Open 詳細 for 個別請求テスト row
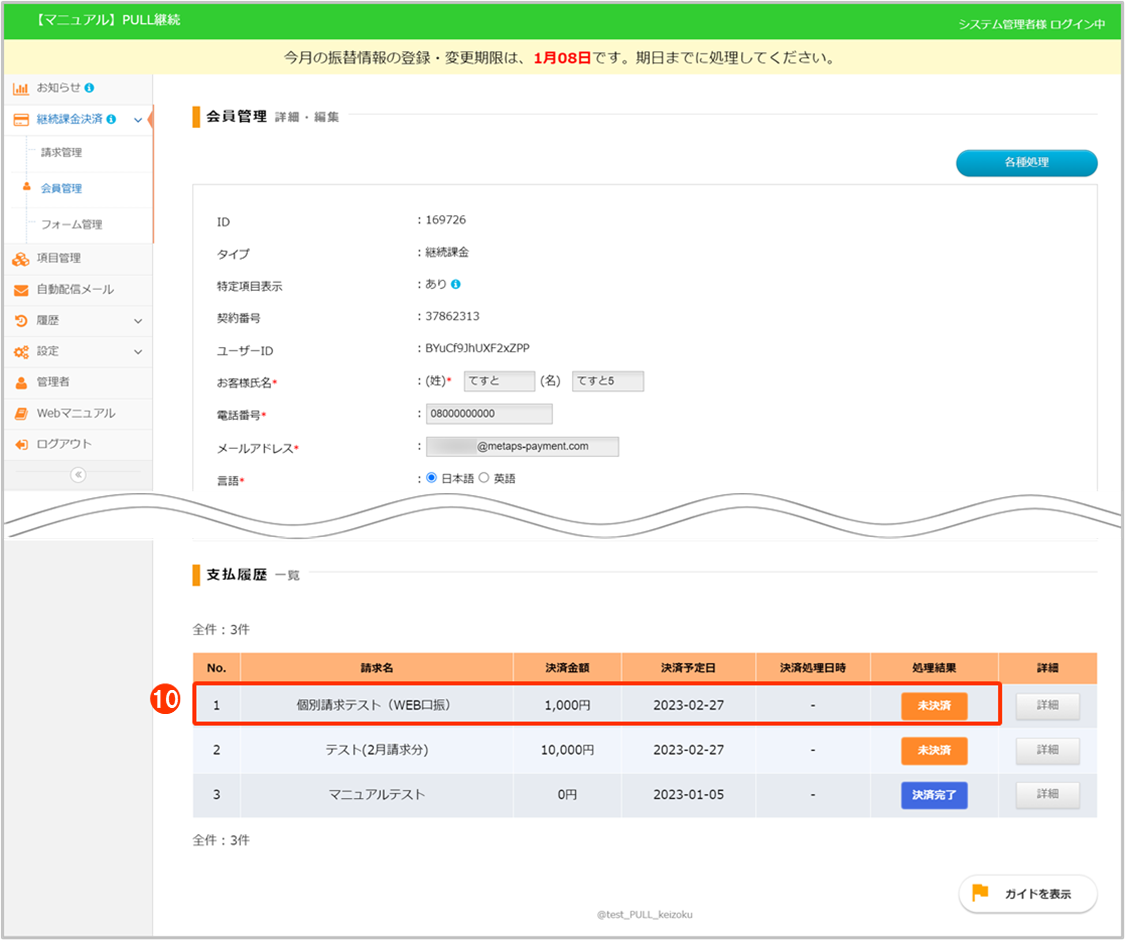1125x940 pixels. (1047, 706)
